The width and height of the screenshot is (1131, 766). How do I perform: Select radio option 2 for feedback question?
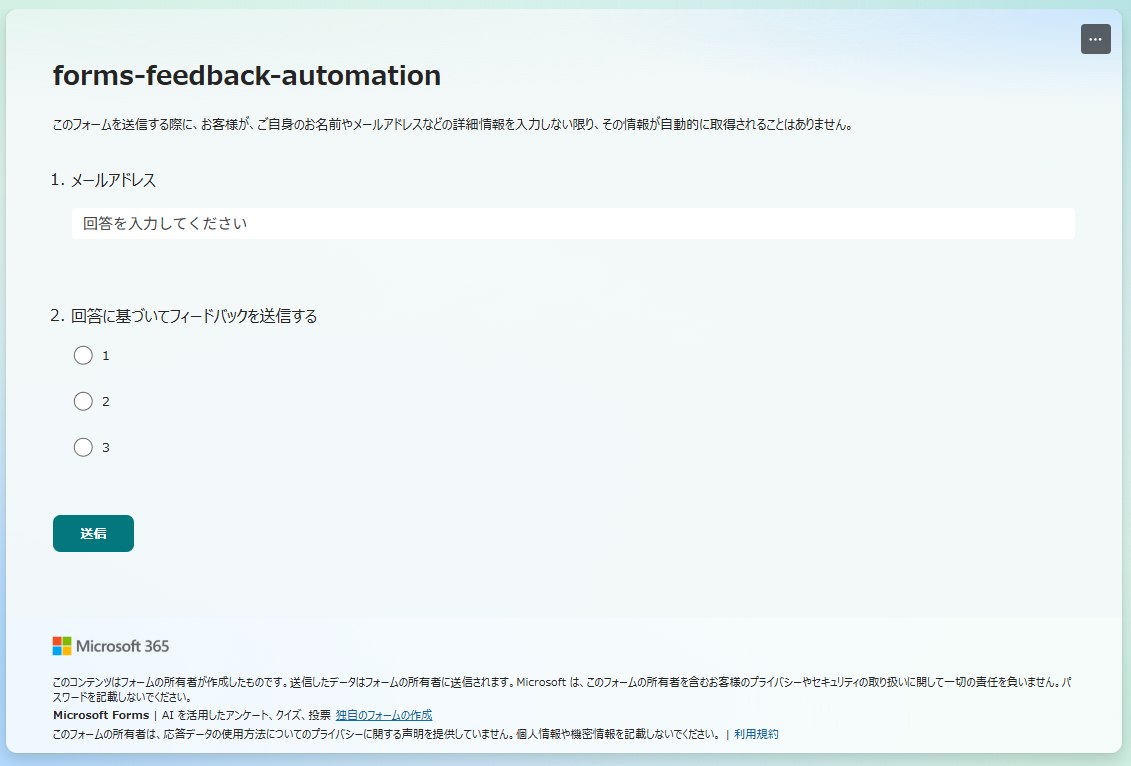coord(83,401)
